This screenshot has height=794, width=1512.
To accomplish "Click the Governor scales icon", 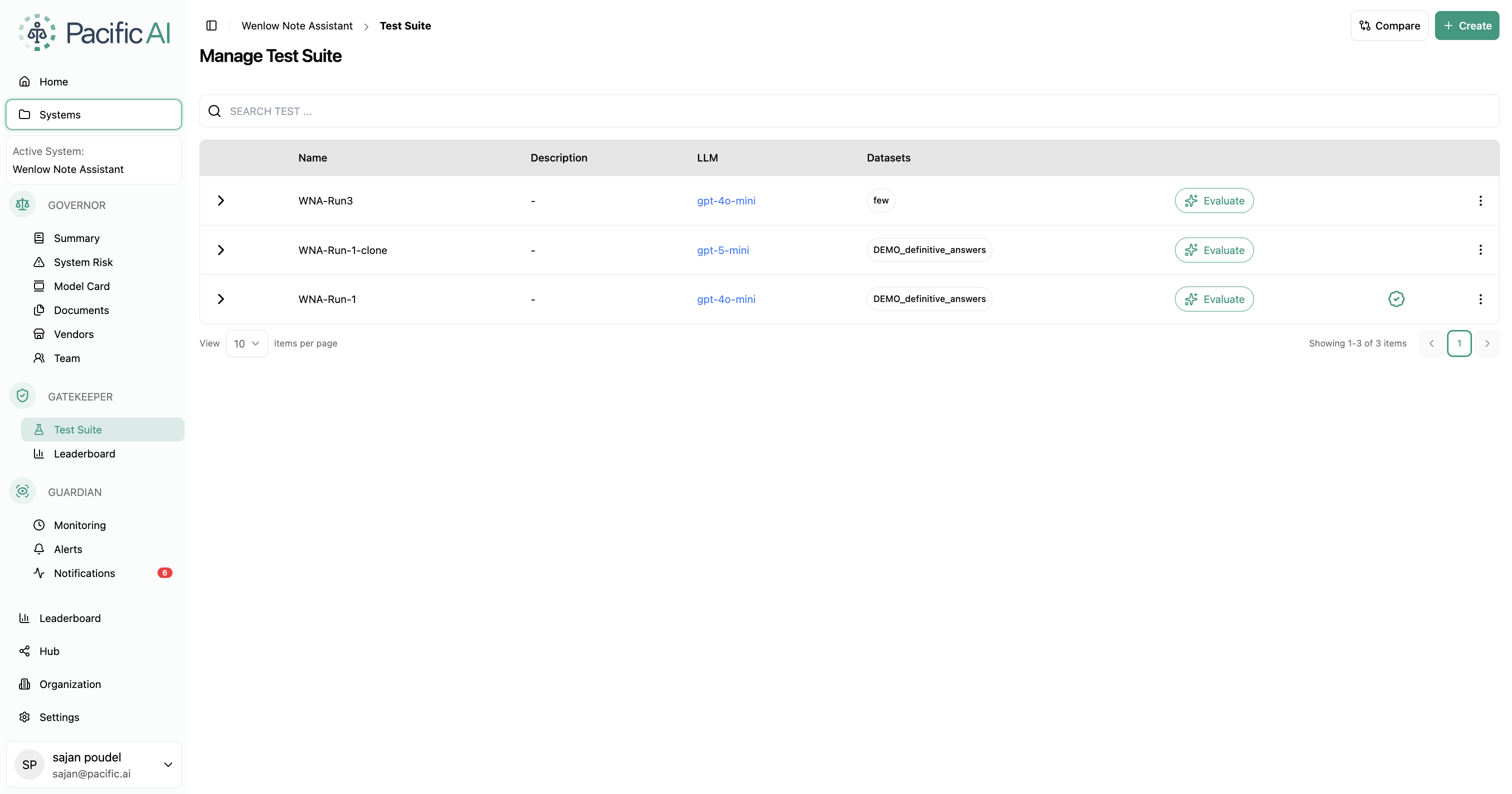I will [22, 205].
